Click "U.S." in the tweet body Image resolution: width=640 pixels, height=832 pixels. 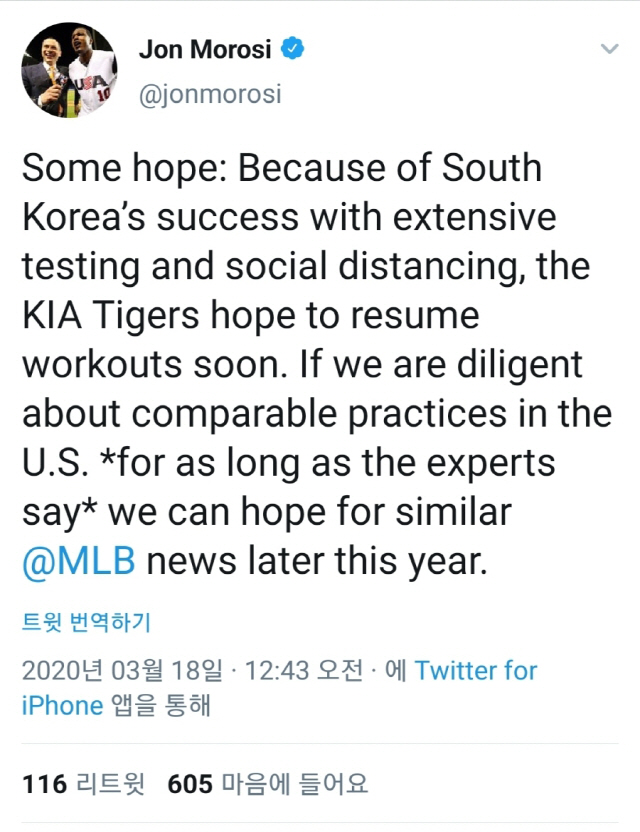tap(56, 463)
